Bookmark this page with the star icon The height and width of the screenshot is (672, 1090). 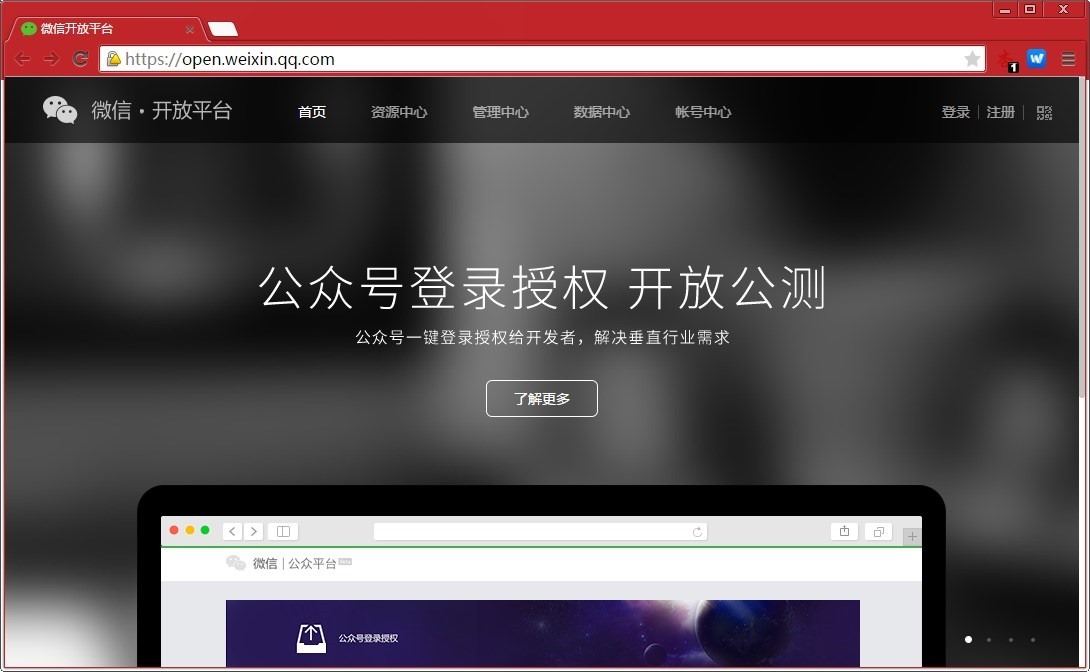(973, 59)
